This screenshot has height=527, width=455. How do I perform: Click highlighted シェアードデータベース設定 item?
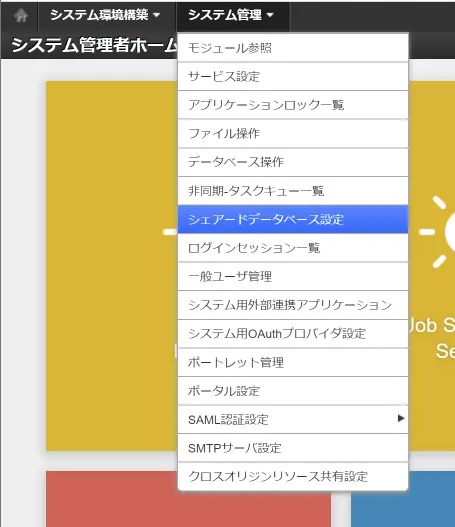(x=293, y=219)
